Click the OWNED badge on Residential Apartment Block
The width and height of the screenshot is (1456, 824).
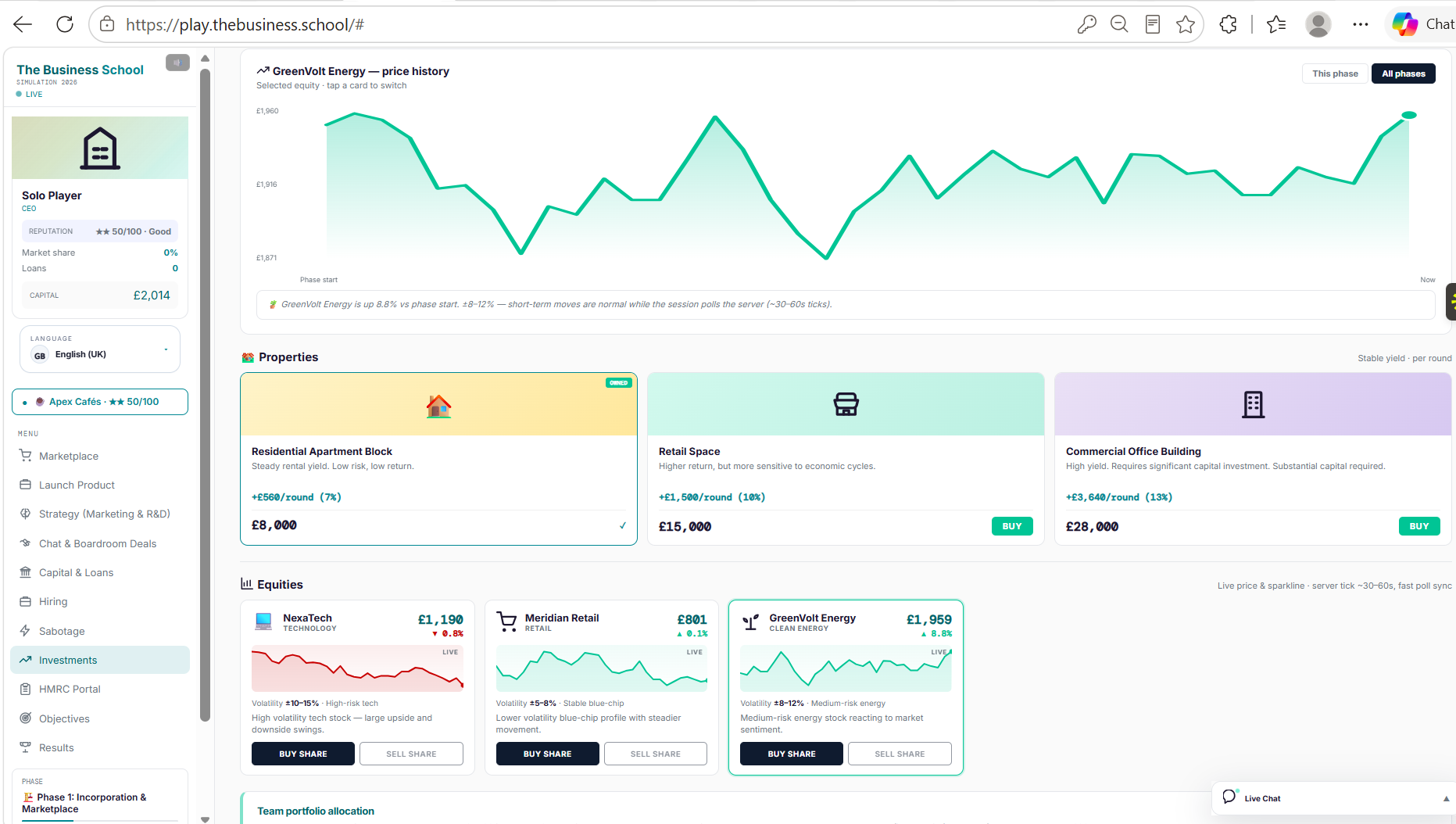tap(618, 383)
